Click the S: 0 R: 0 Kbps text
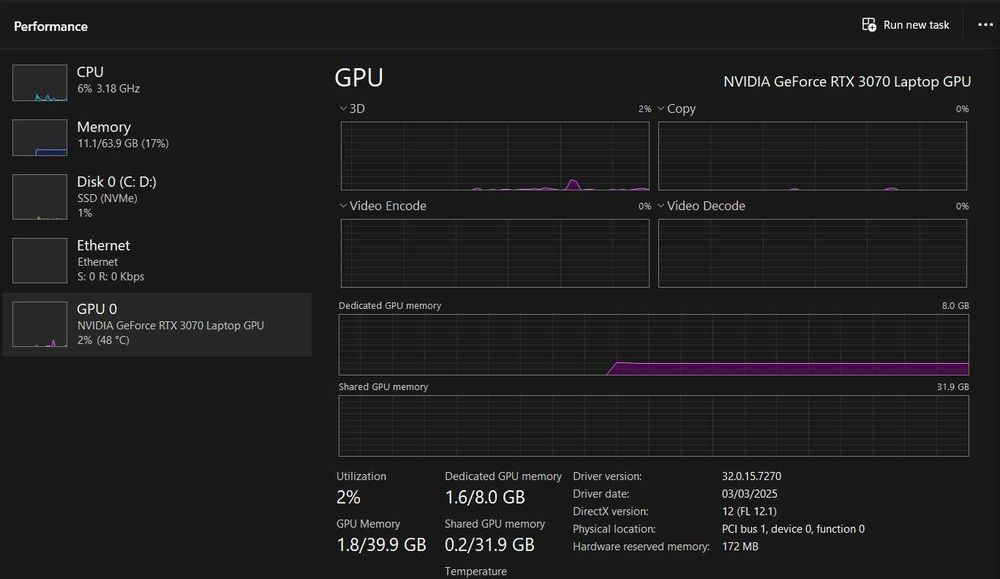The width and height of the screenshot is (1000, 579). (110, 277)
